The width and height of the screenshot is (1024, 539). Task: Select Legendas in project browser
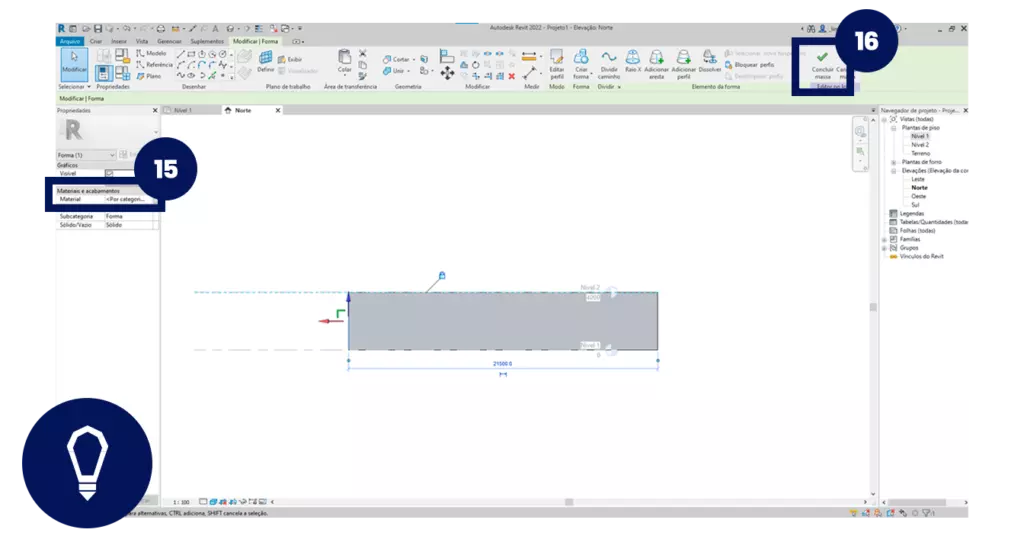912,214
